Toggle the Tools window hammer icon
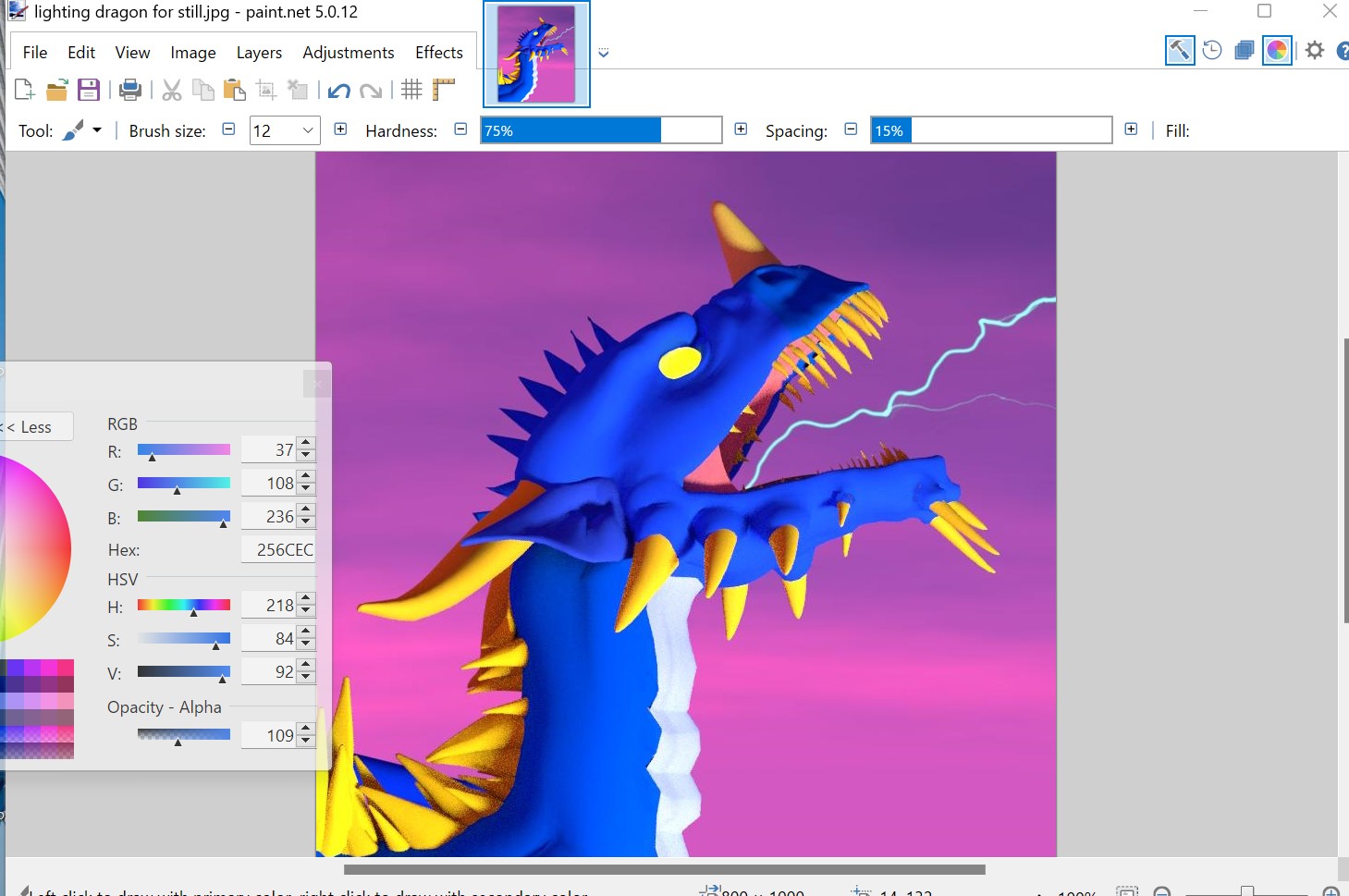Screen dimensions: 1349x896 point(1180,50)
